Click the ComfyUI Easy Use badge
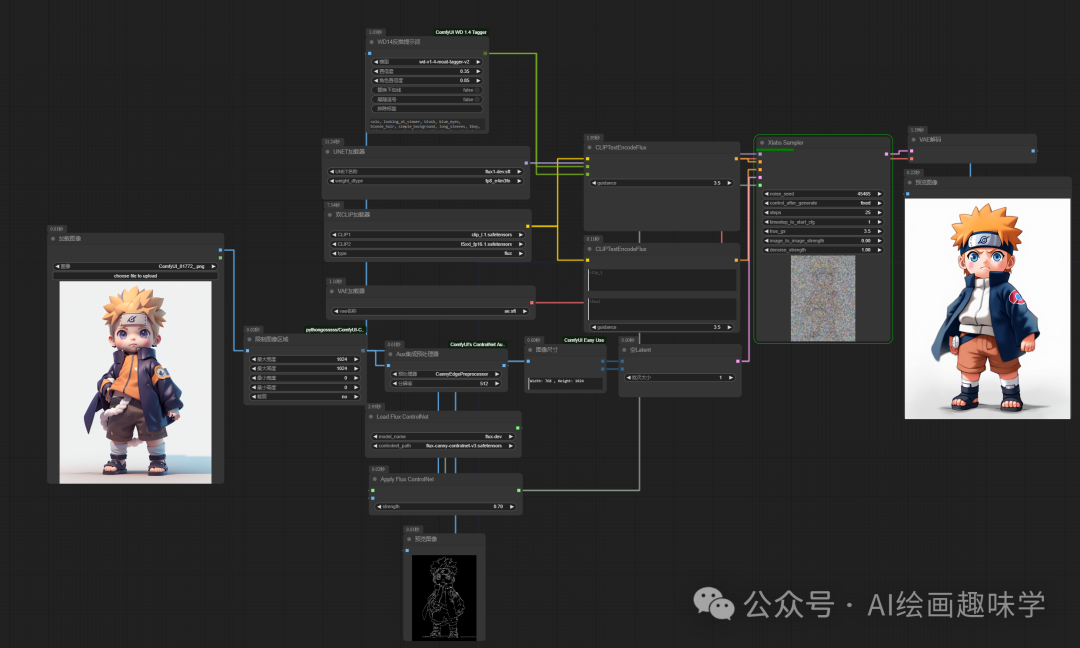 click(x=583, y=340)
